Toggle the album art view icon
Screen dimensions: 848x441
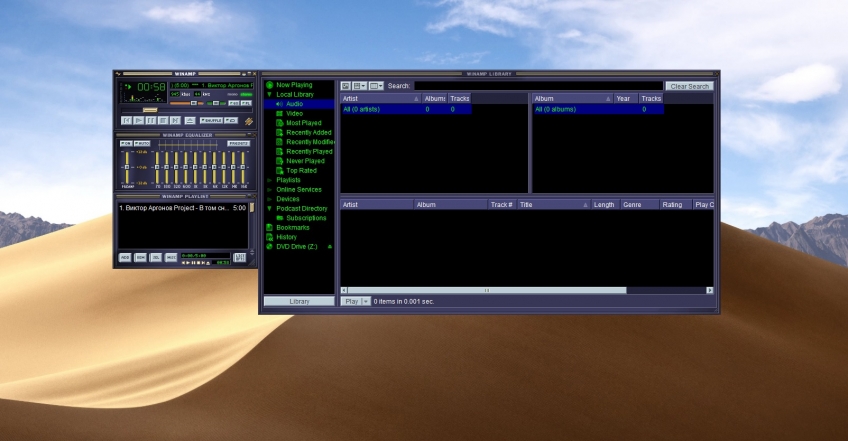point(346,86)
